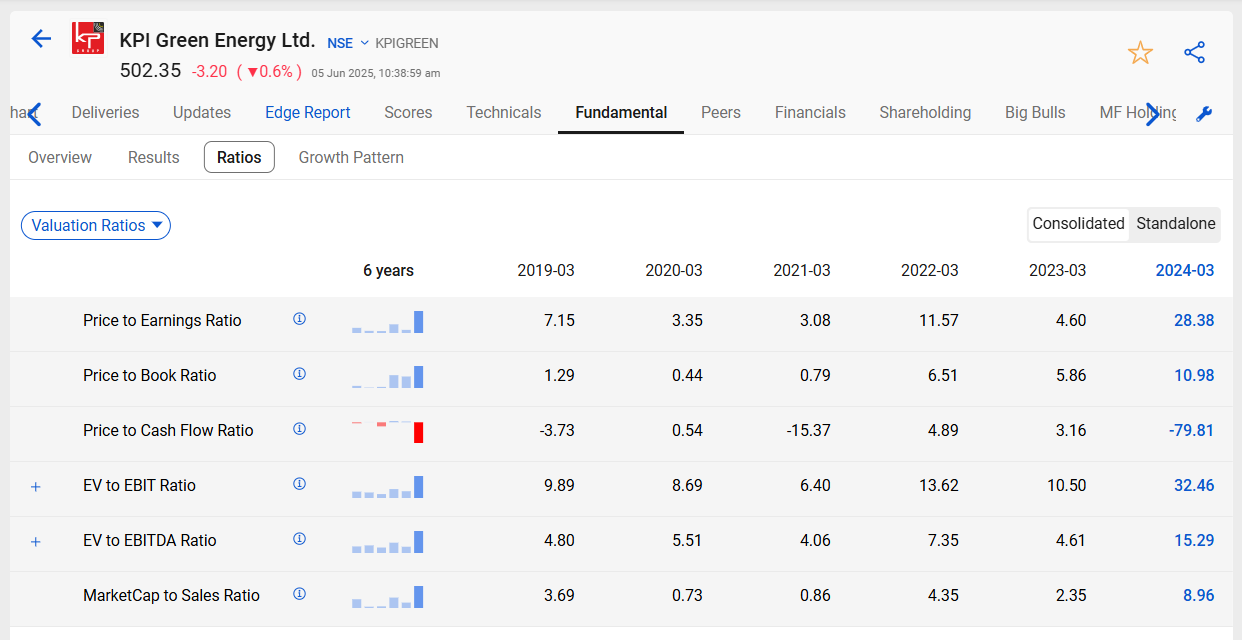
Task: Click the 15.29 EV to EBITDA value
Action: click(x=1194, y=541)
